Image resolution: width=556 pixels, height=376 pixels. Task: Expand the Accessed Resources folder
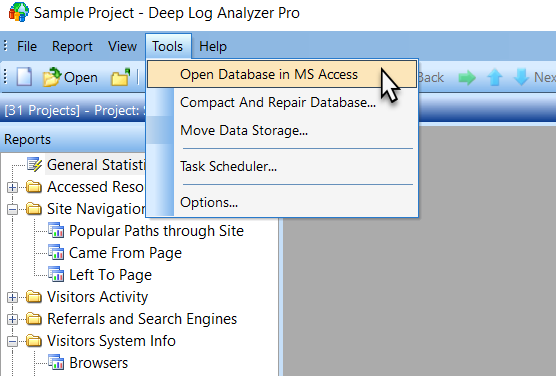pos(12,187)
